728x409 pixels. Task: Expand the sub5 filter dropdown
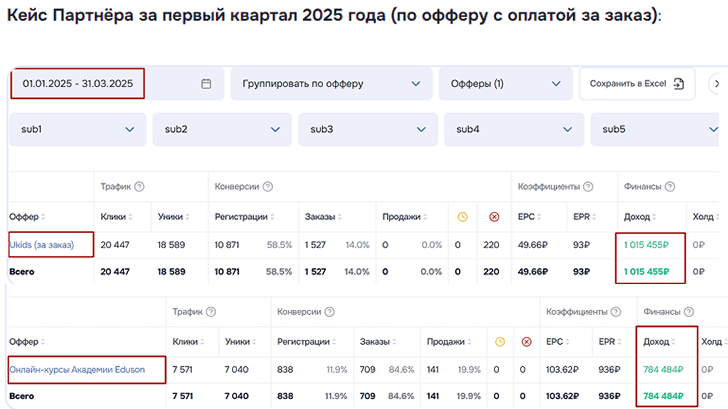point(656,130)
